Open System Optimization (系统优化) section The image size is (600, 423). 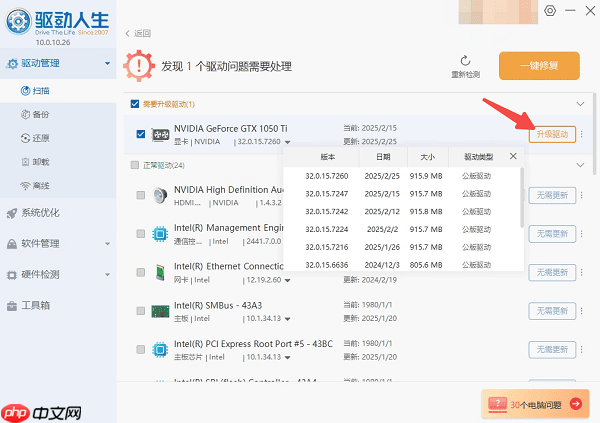[x=58, y=213]
